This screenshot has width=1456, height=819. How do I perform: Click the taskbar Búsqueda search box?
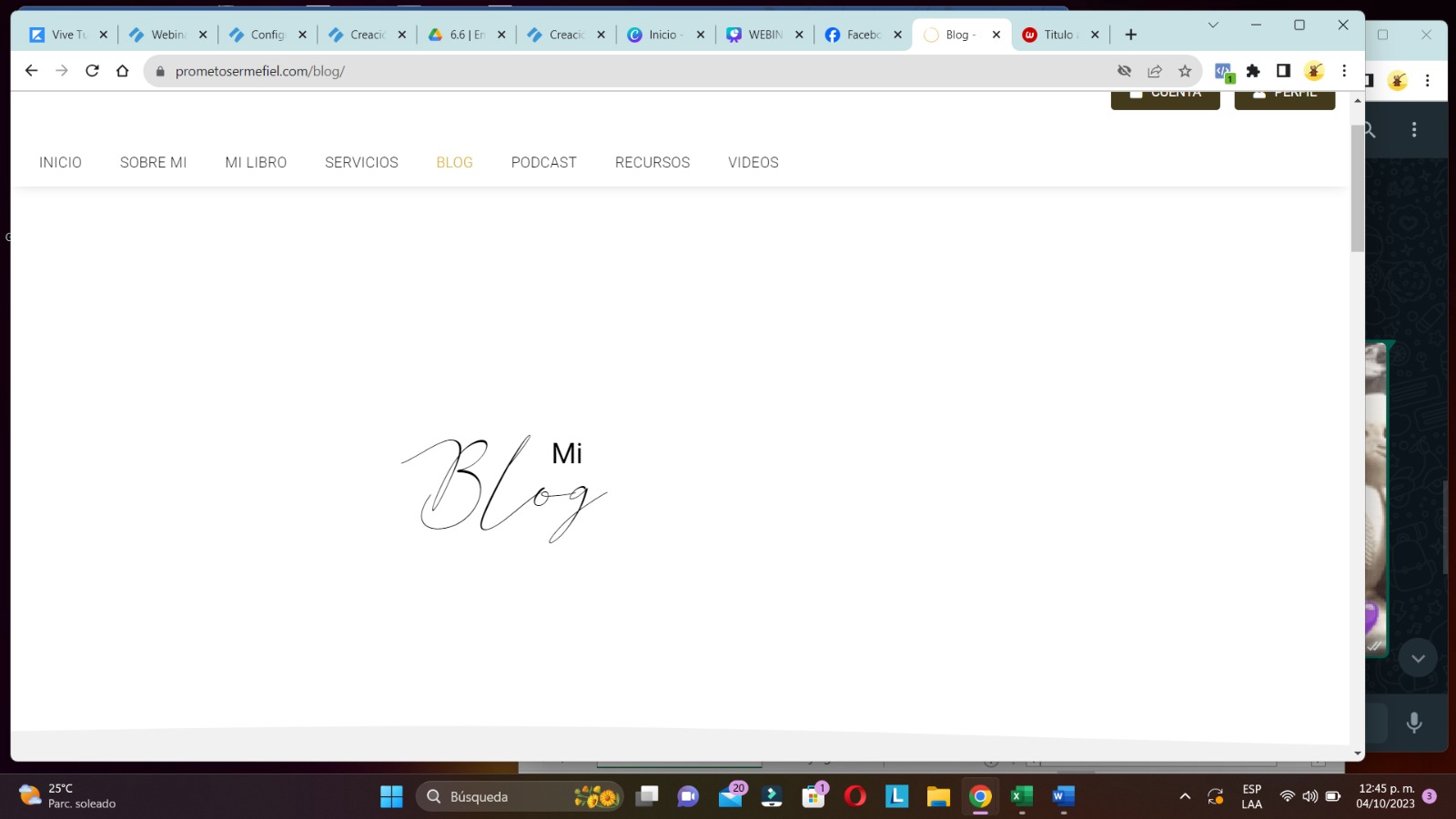click(520, 797)
